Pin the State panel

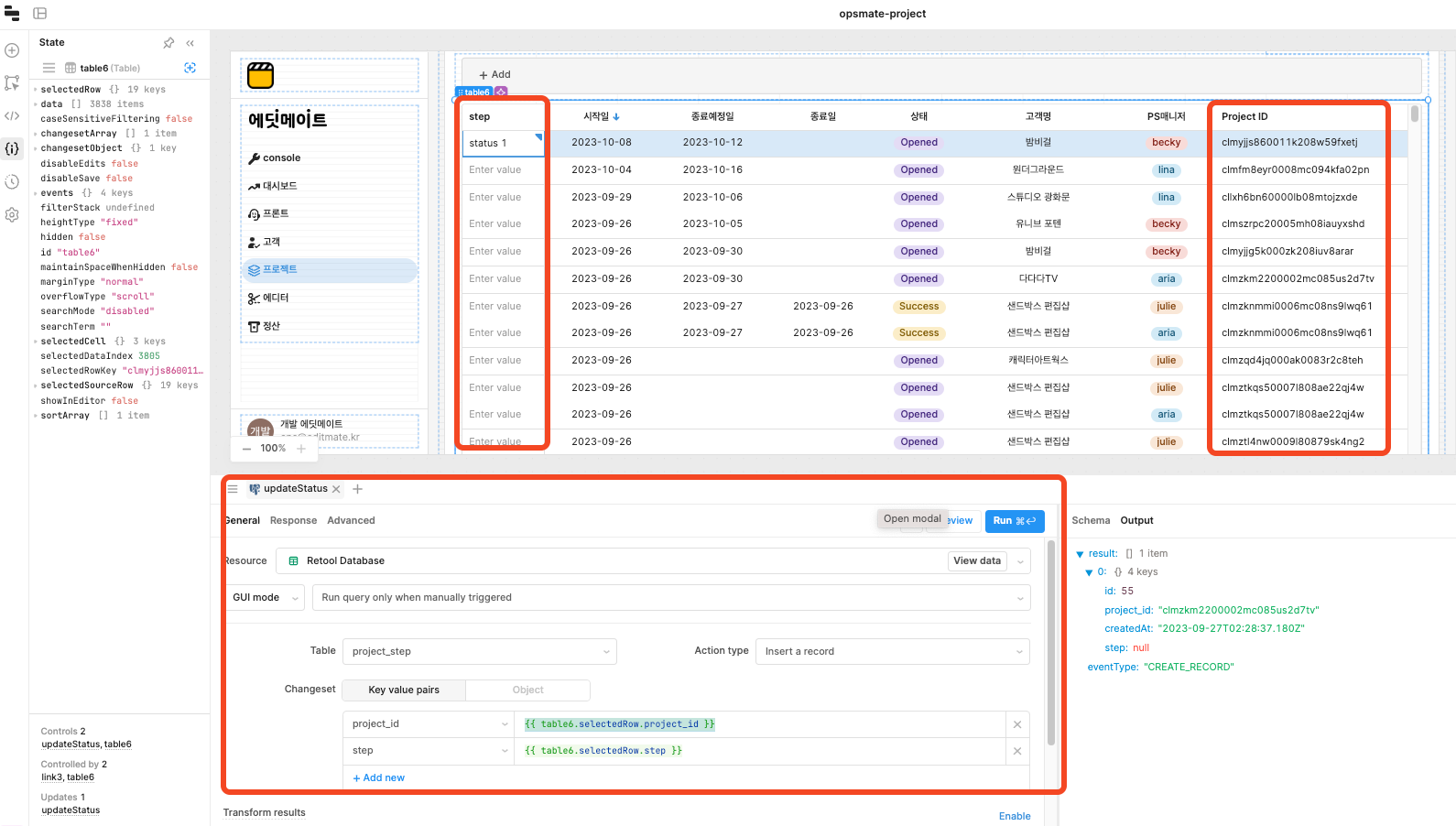168,43
